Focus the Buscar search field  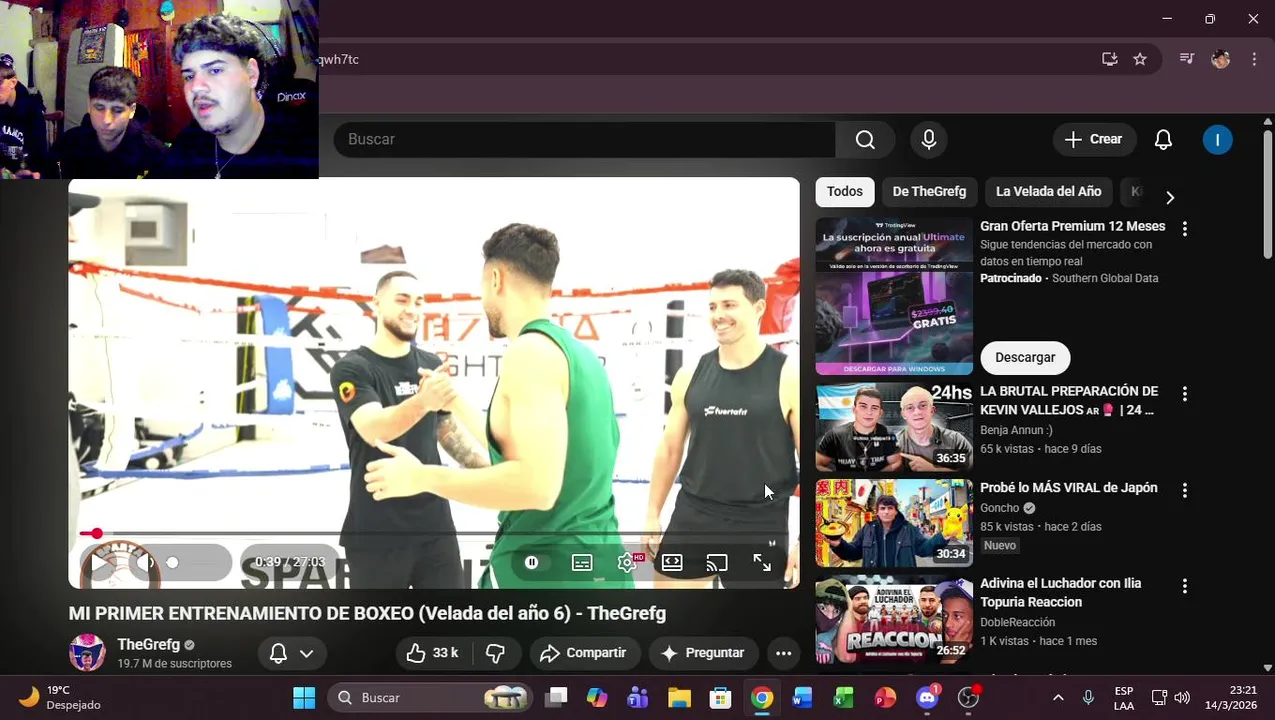click(x=584, y=140)
